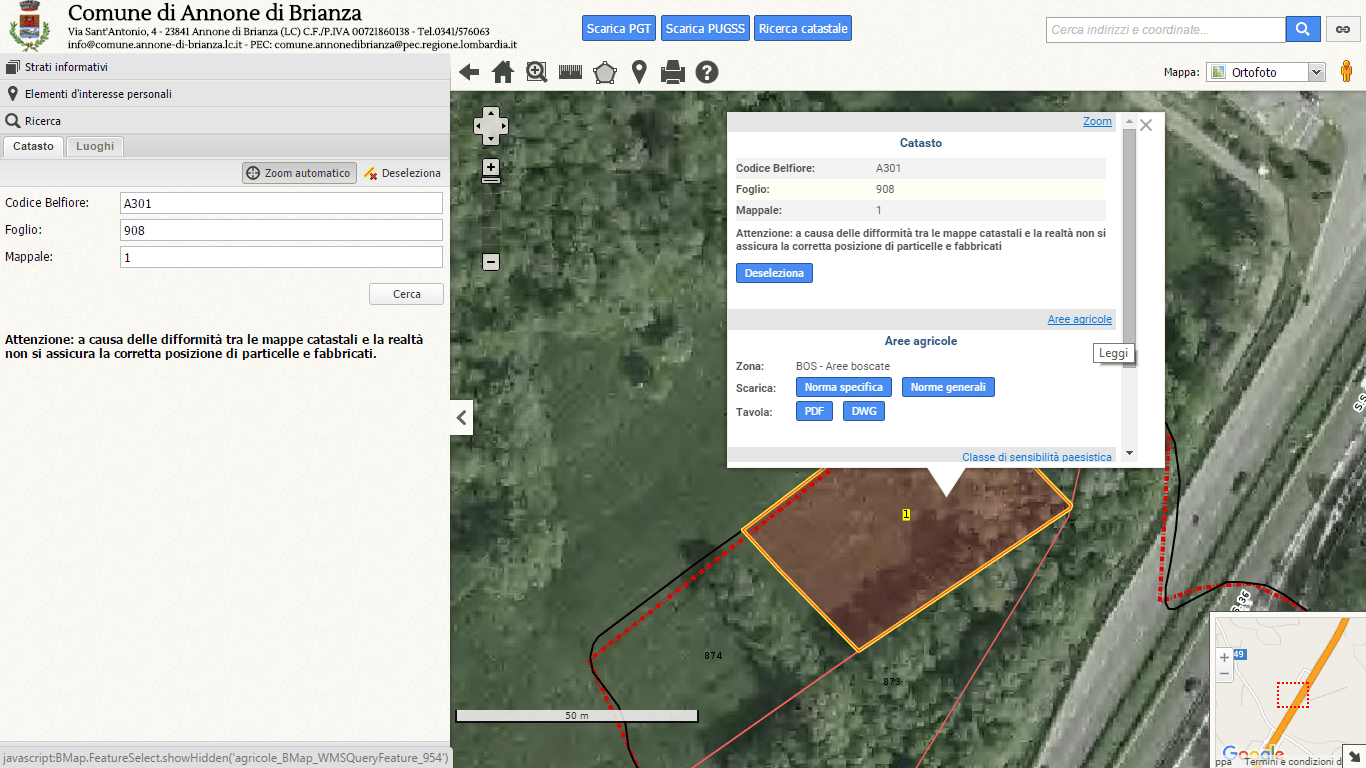This screenshot has width=1366, height=768.
Task: Click the blue Deseleziona popup button
Action: click(774, 273)
